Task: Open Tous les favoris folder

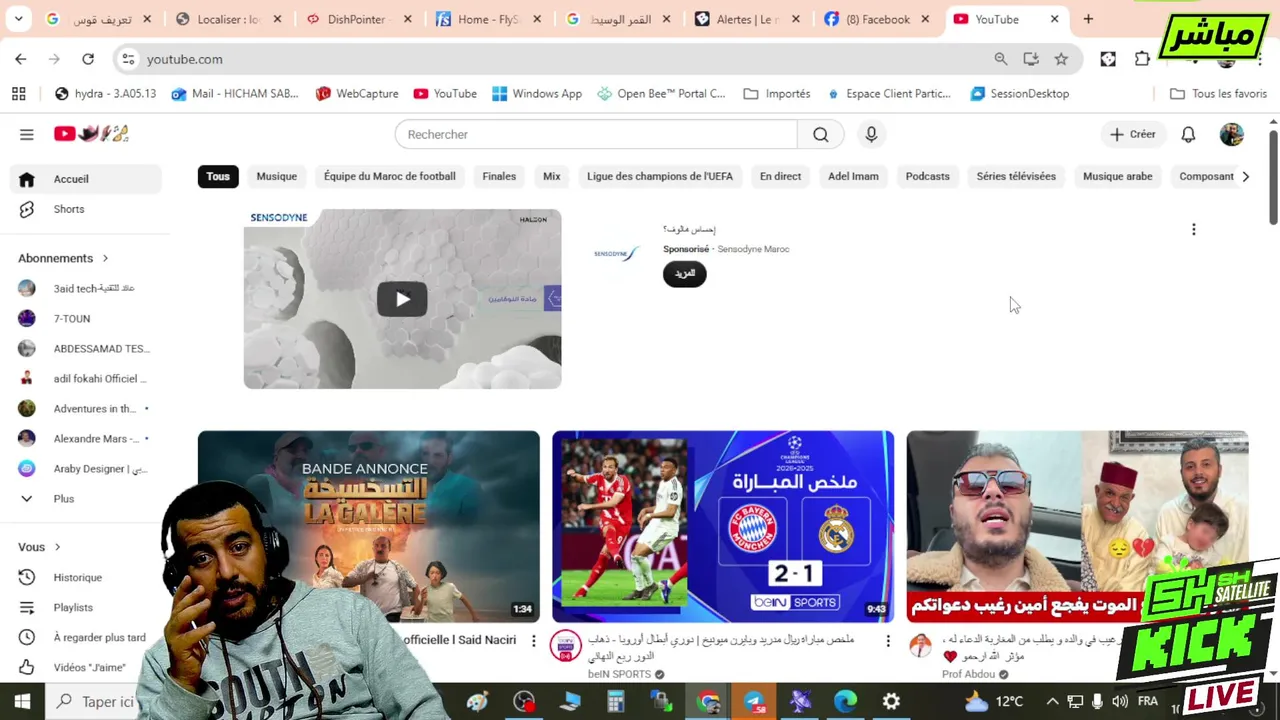Action: point(1218,93)
